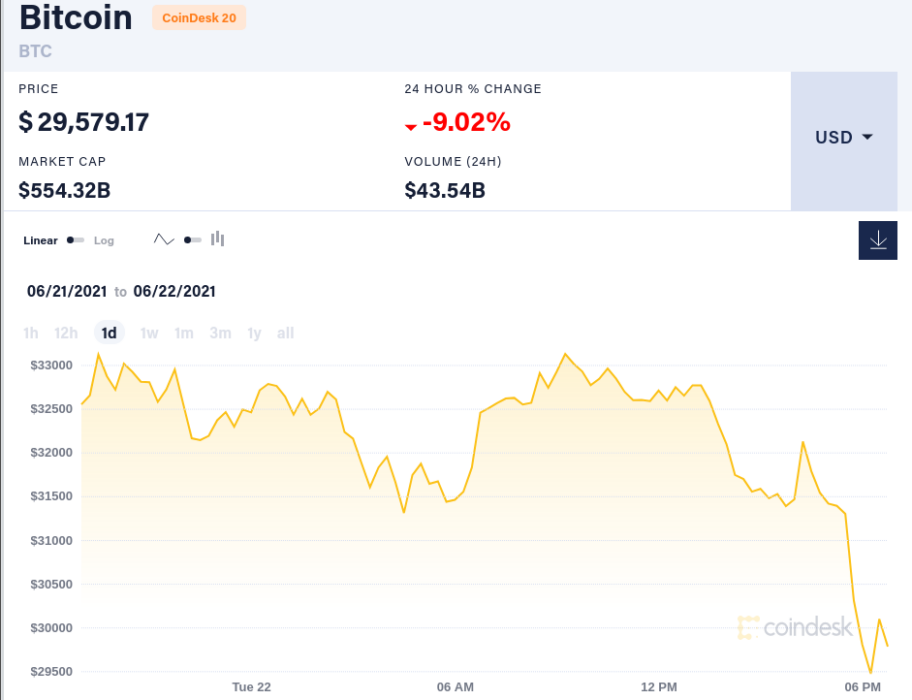Click the red downward triangle indicator
912x700 pixels.
point(409,127)
